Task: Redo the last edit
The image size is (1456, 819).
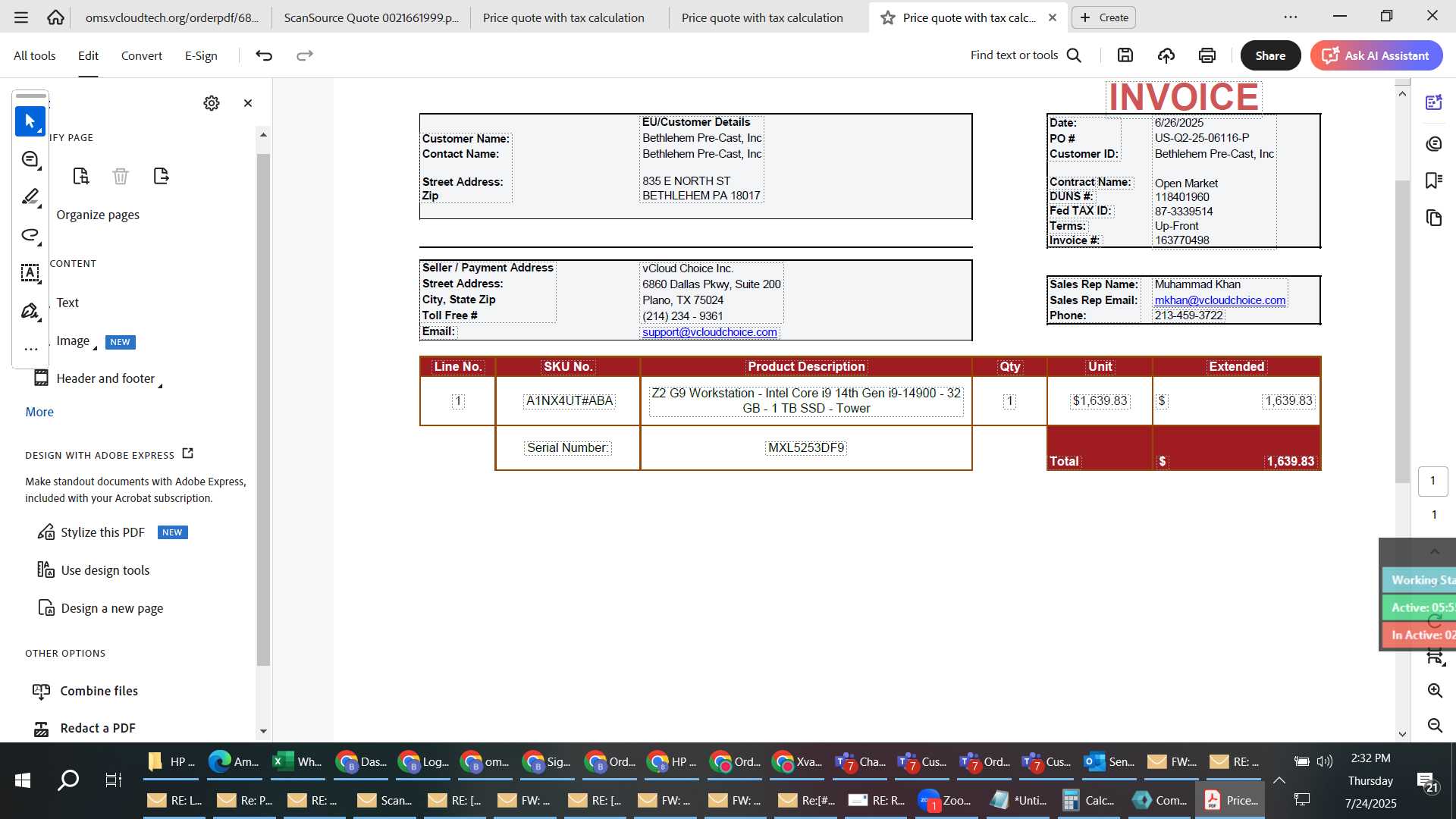Action: click(305, 55)
